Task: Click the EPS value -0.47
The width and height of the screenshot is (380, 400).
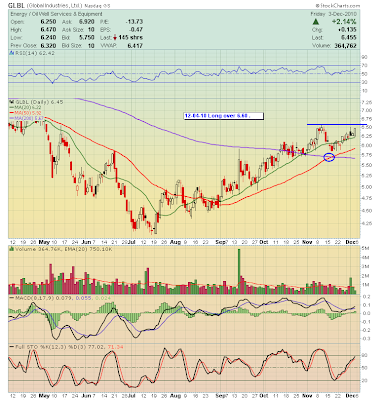Action: coord(136,30)
